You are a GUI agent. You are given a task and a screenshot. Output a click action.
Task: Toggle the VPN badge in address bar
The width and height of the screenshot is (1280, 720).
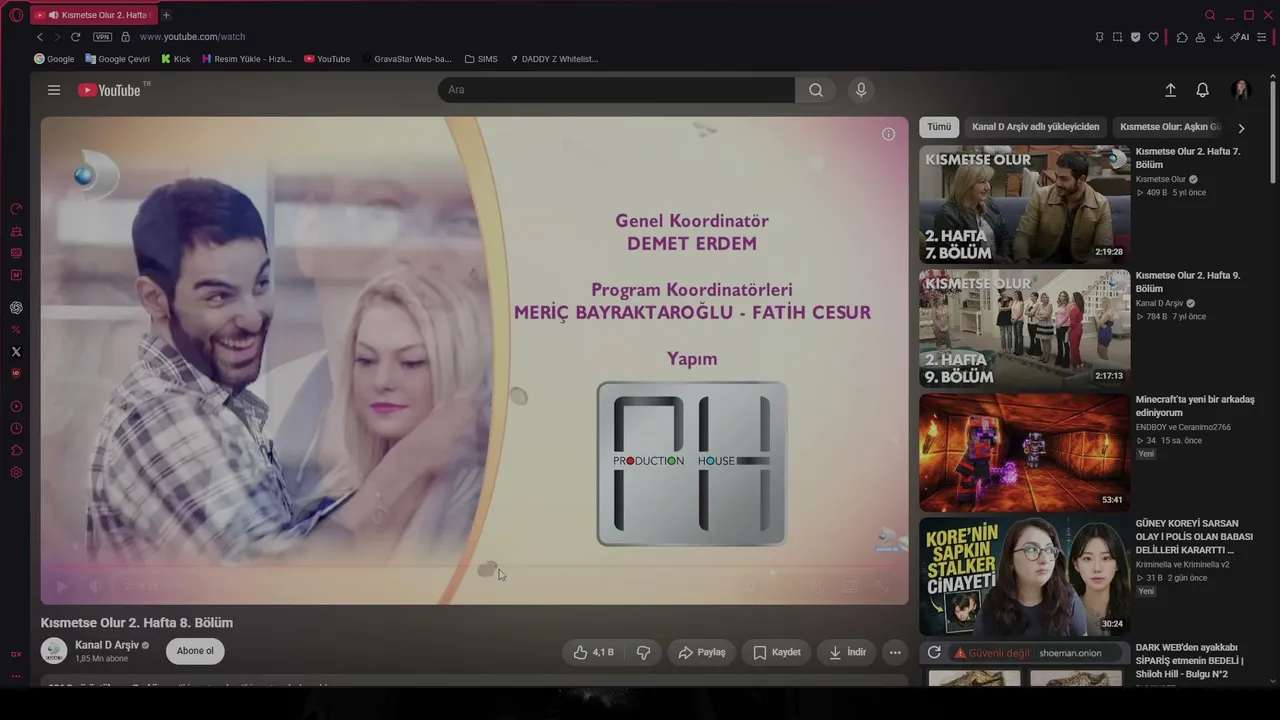[102, 37]
